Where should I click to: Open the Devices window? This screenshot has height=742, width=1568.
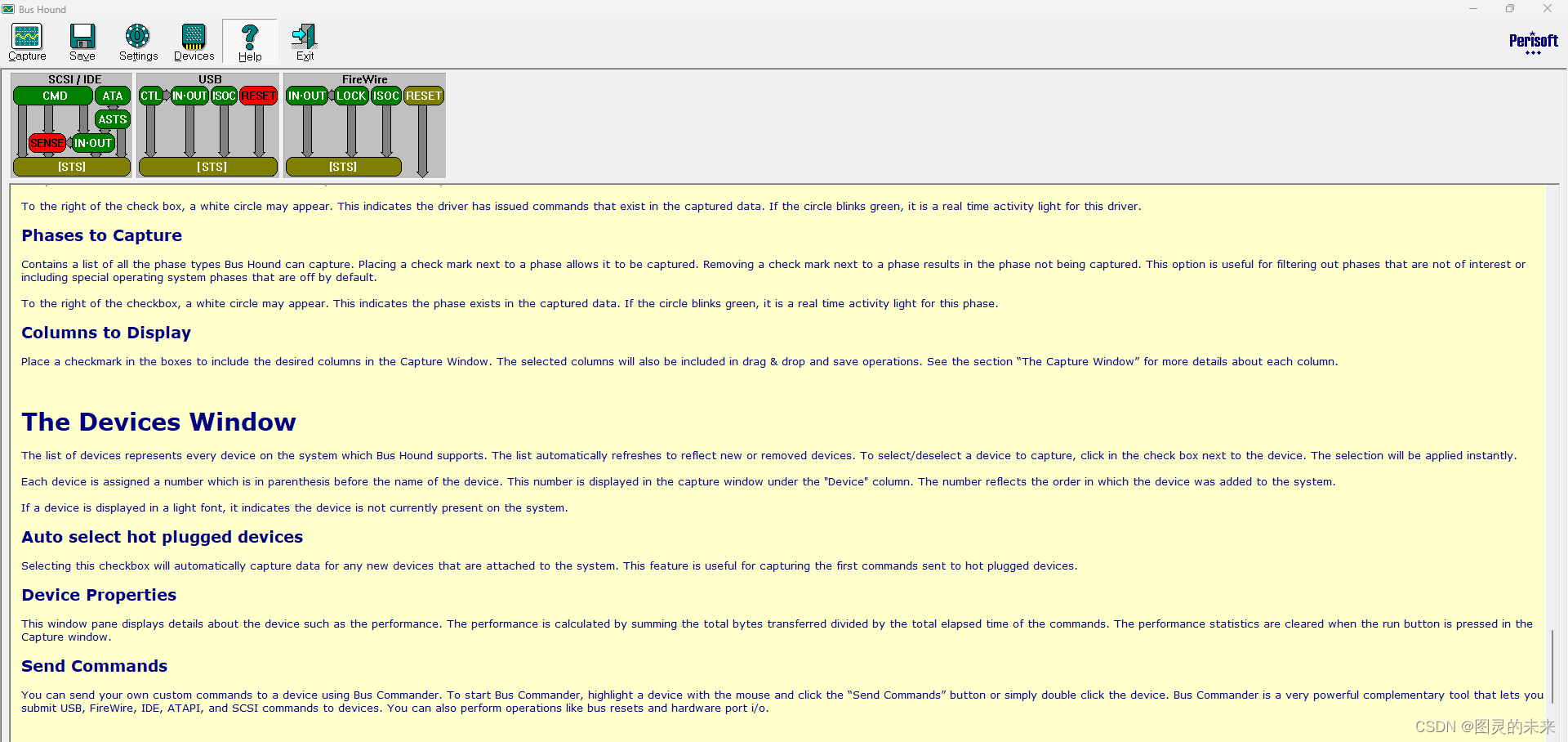click(194, 42)
